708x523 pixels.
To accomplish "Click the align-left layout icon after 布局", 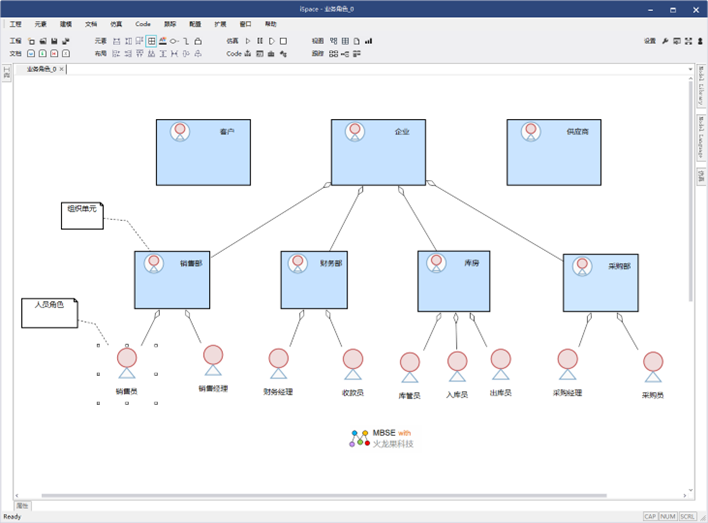I will tap(116, 53).
